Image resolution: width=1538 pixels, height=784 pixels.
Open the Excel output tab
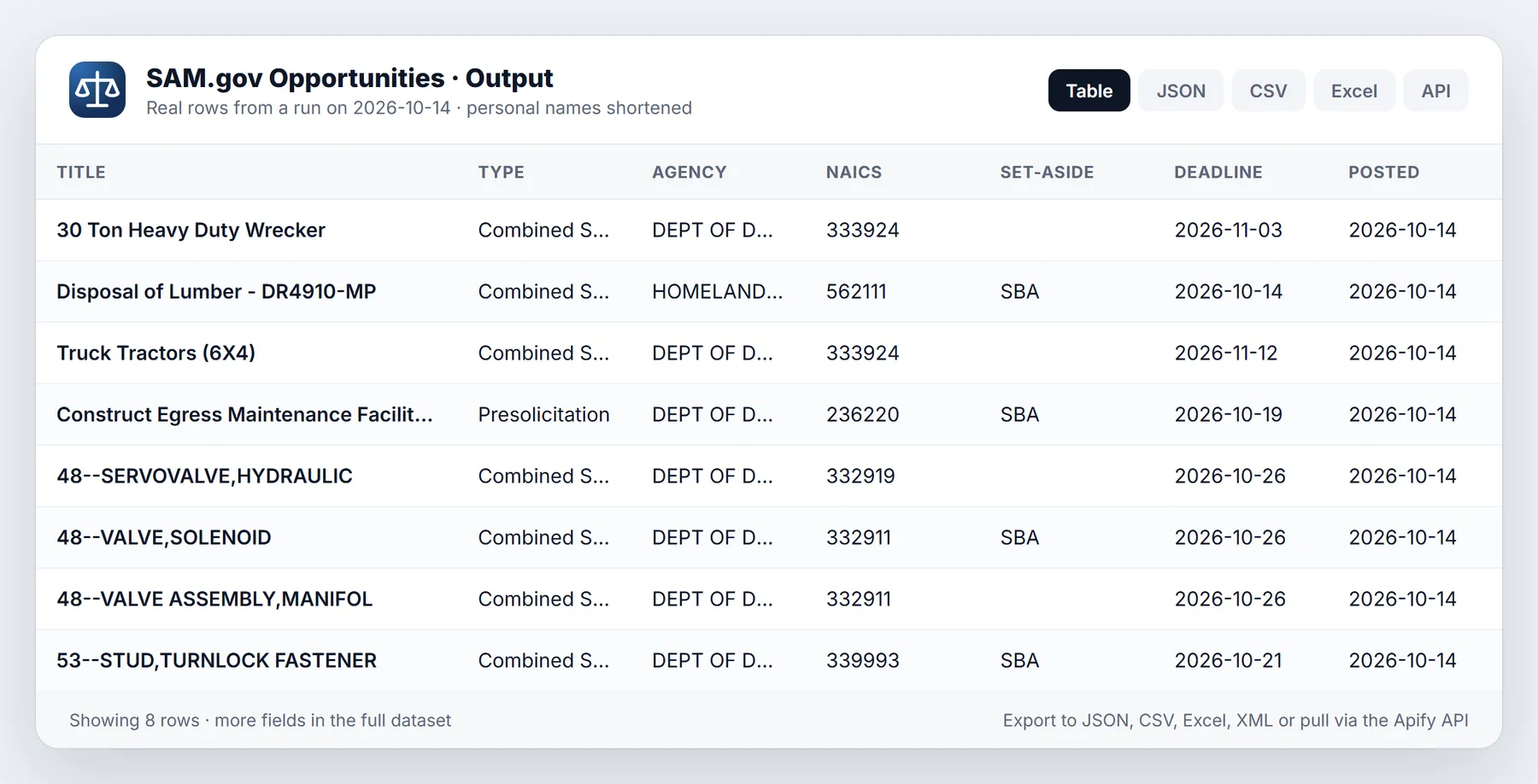(1353, 91)
